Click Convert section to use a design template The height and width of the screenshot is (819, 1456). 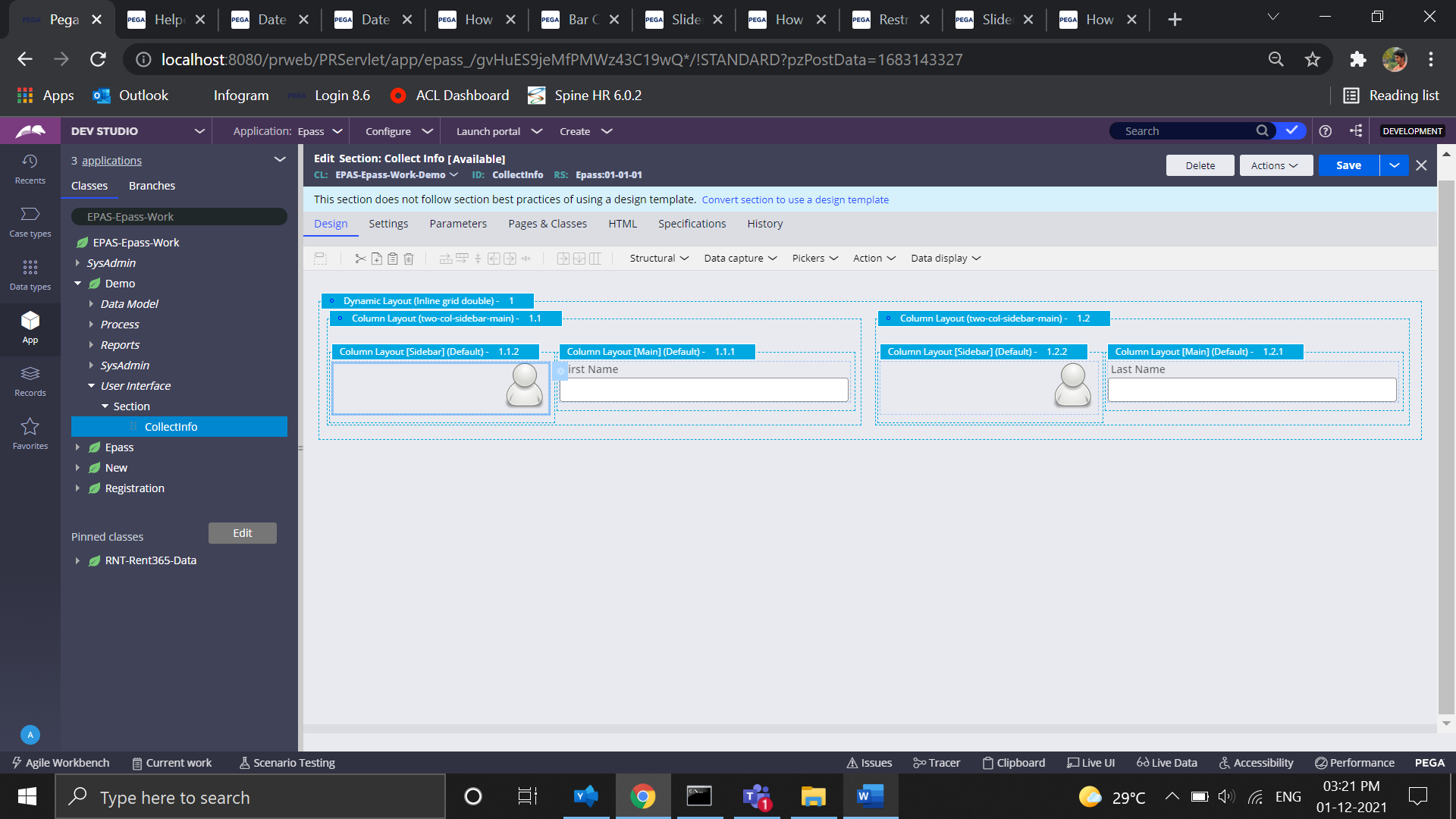[x=795, y=199]
